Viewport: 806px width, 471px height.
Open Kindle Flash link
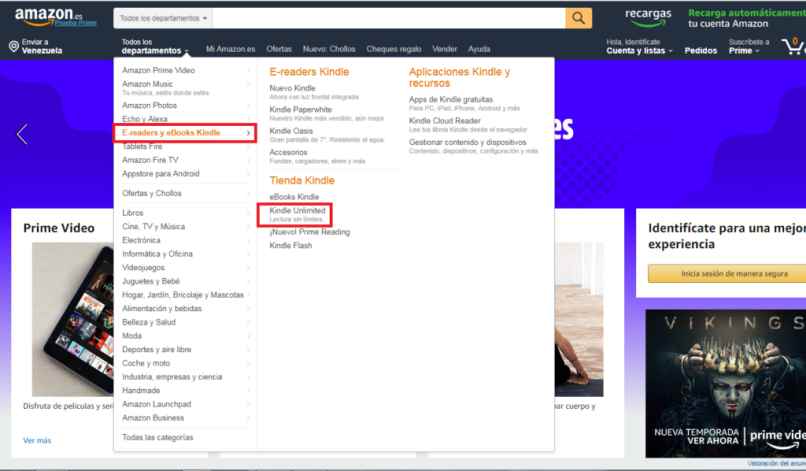click(x=290, y=246)
